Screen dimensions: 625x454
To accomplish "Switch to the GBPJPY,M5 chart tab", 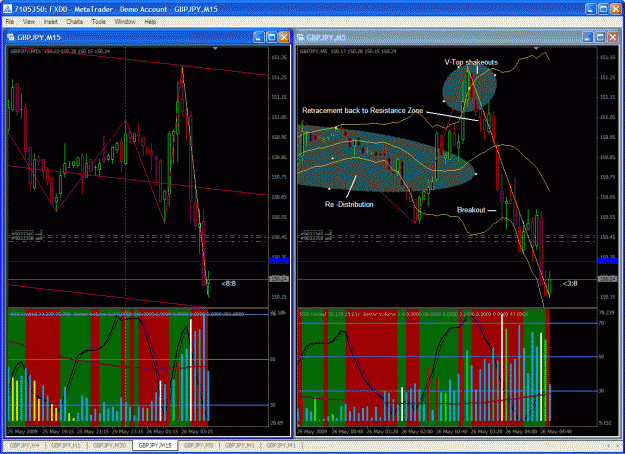I will pos(198,445).
